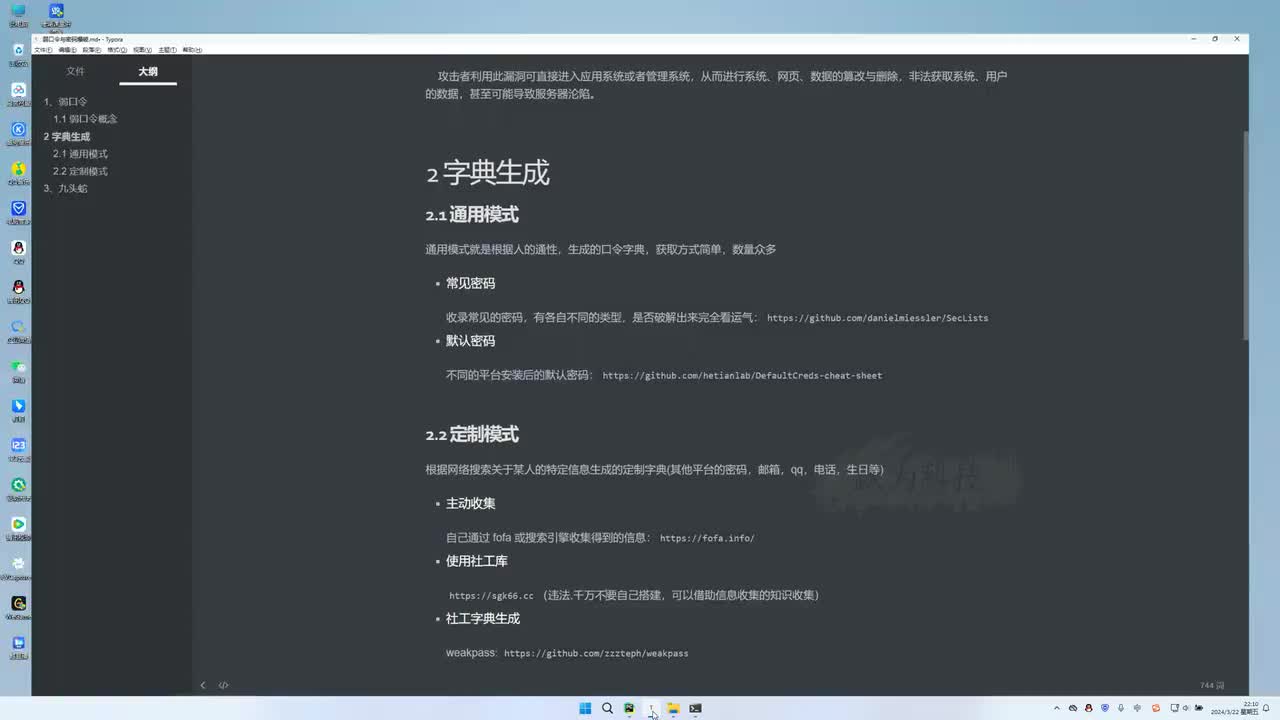Image resolution: width=1280 pixels, height=720 pixels.
Task: Open DefaultCreds-cheat-sheet GitHub link
Action: click(x=742, y=376)
